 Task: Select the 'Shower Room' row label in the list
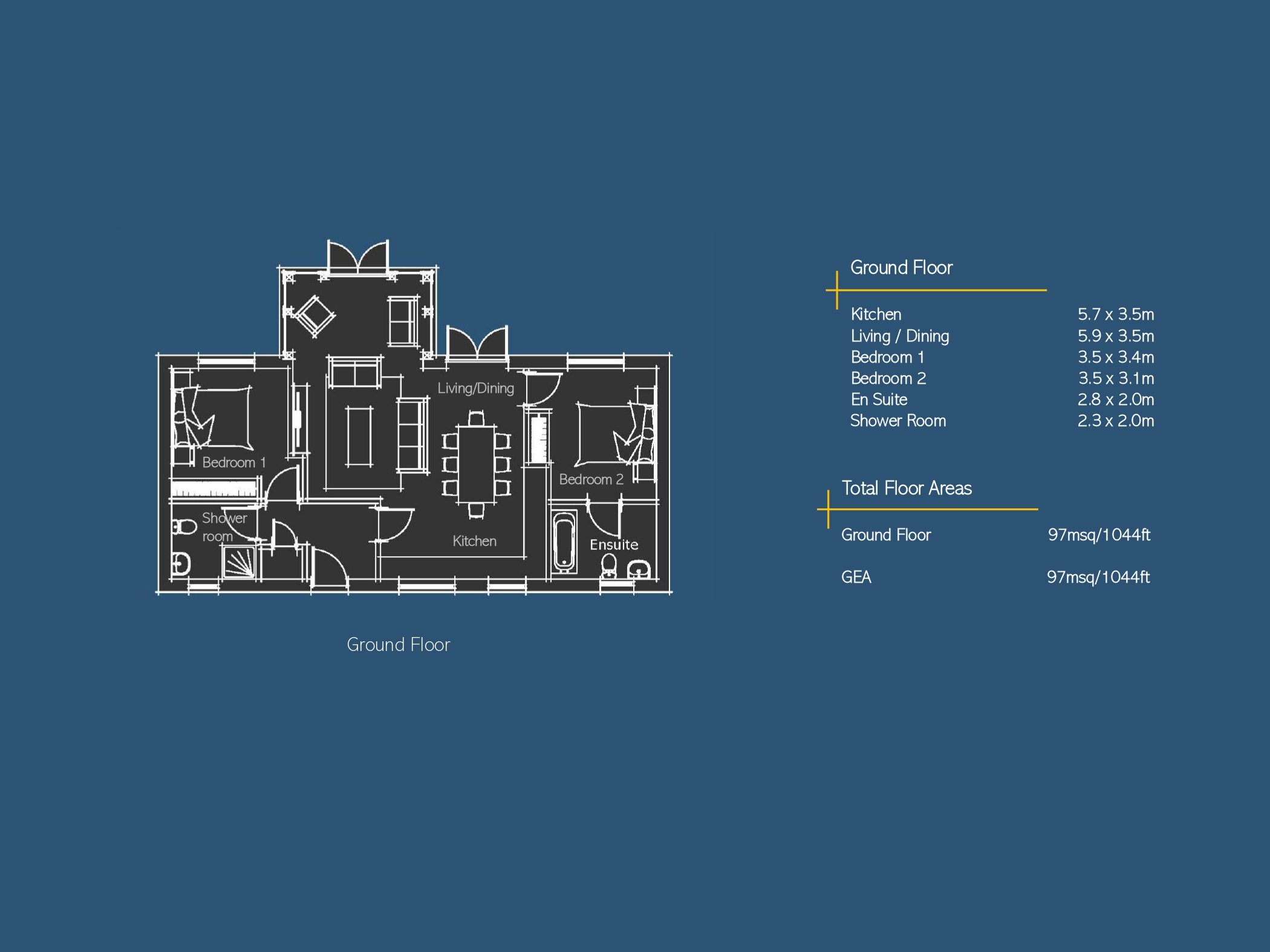coord(898,421)
